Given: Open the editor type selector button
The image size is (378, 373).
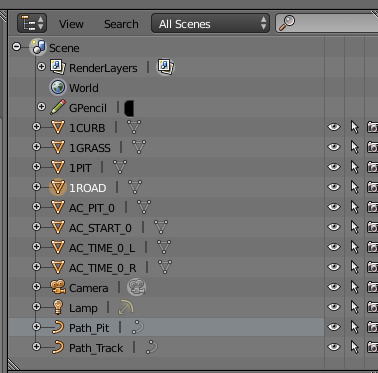Looking at the screenshot, I should [x=32, y=23].
